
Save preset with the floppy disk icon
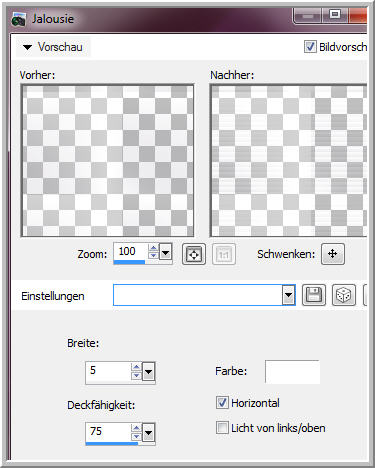point(314,295)
